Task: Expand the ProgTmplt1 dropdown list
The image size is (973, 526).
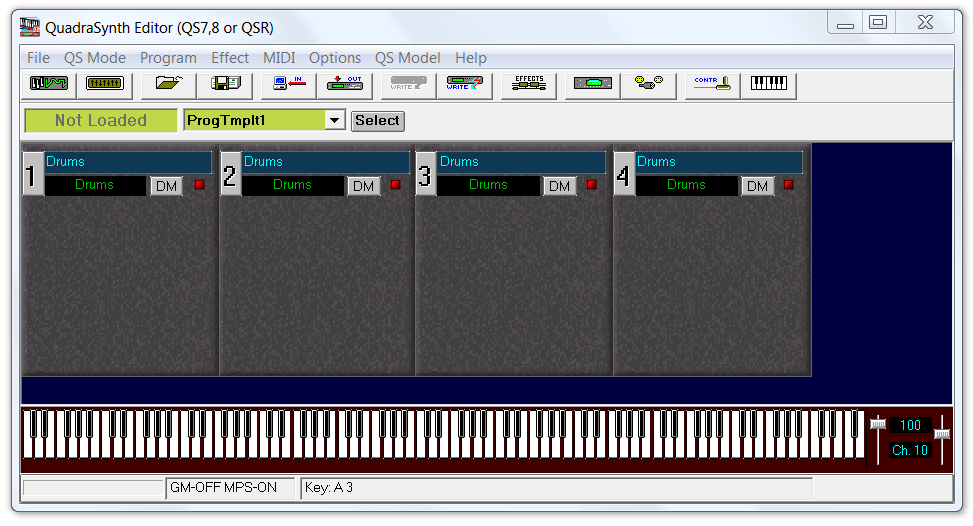Action: click(335, 121)
